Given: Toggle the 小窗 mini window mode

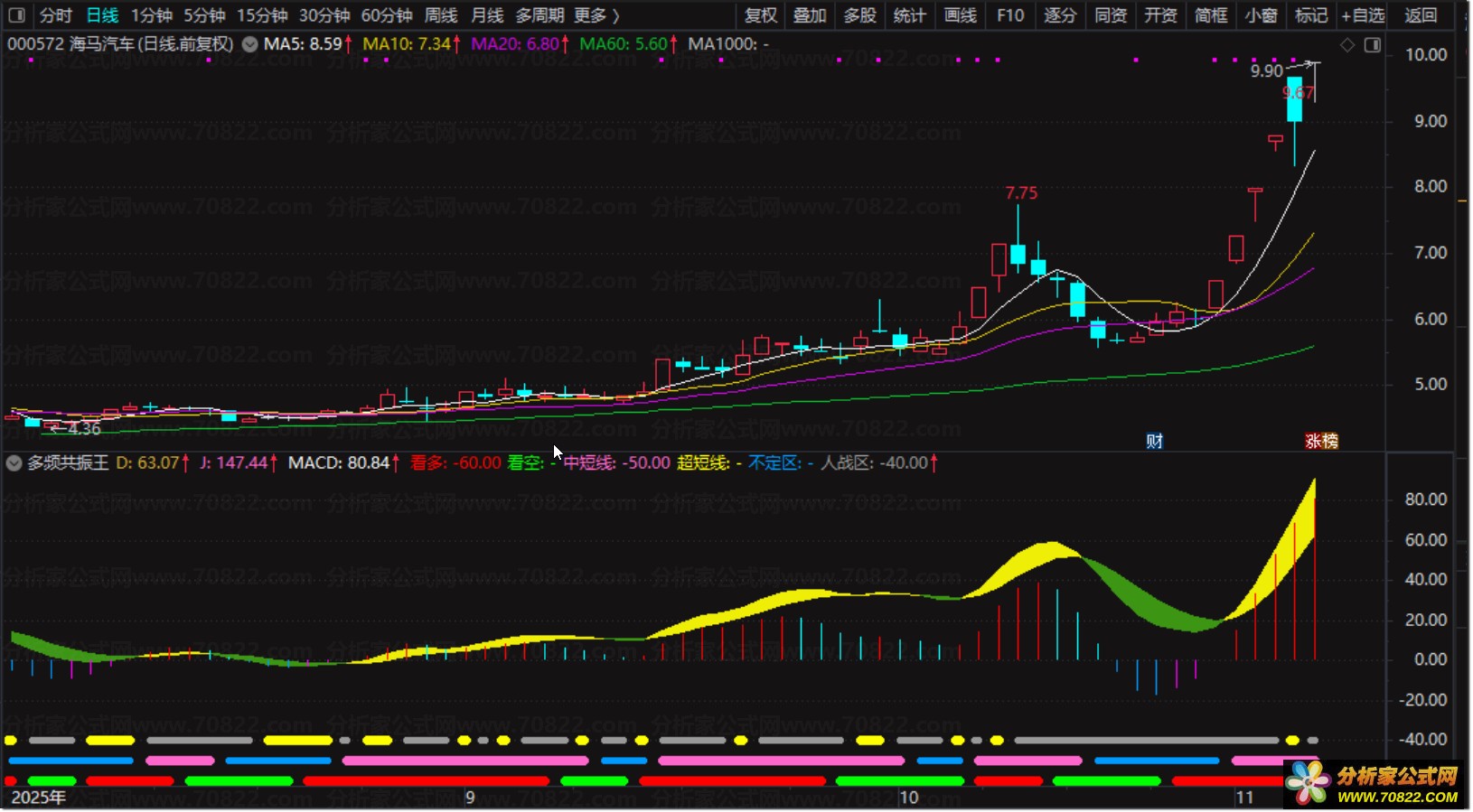Looking at the screenshot, I should (x=1261, y=15).
